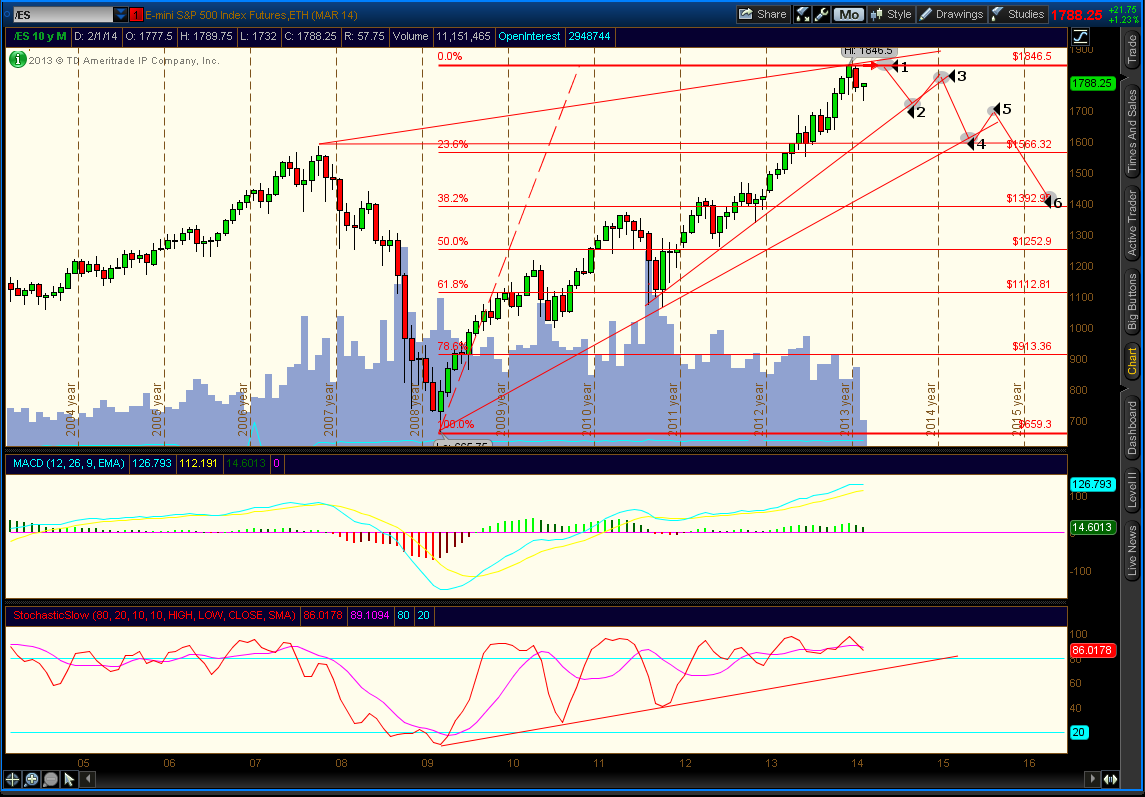Click the scroll left arrow on time axis

point(87,779)
